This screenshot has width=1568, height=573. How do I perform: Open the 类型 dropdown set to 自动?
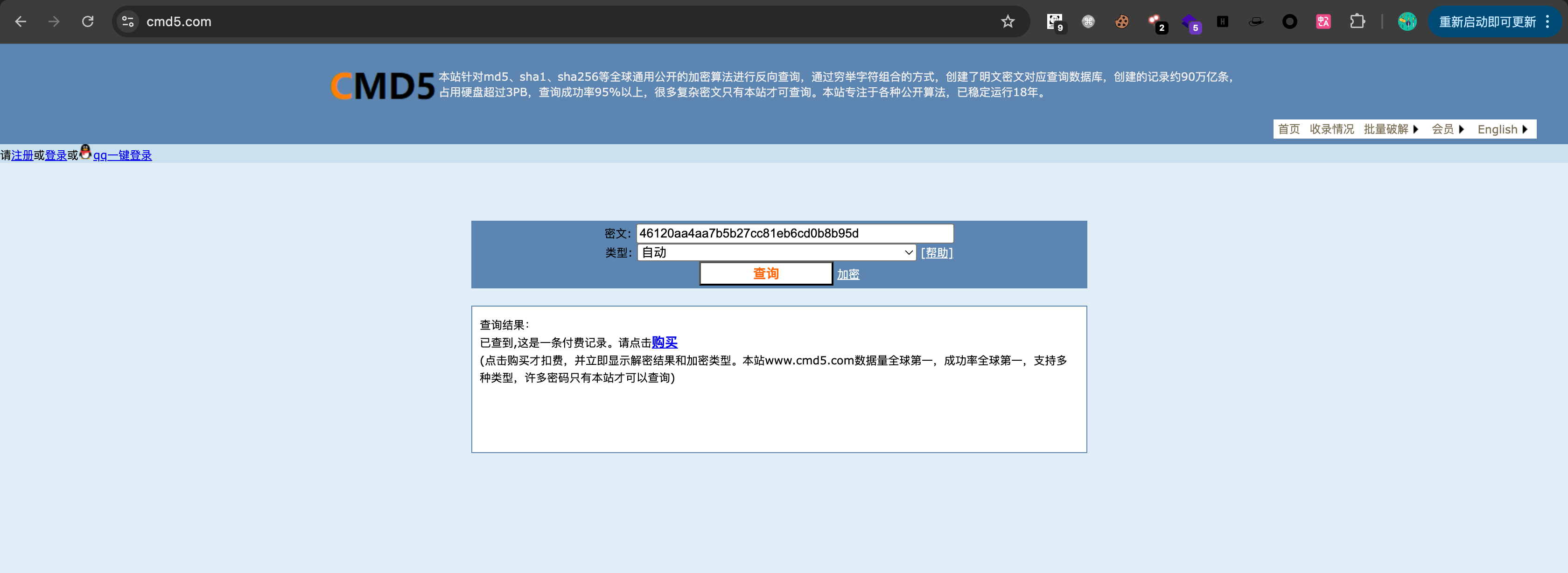click(776, 253)
